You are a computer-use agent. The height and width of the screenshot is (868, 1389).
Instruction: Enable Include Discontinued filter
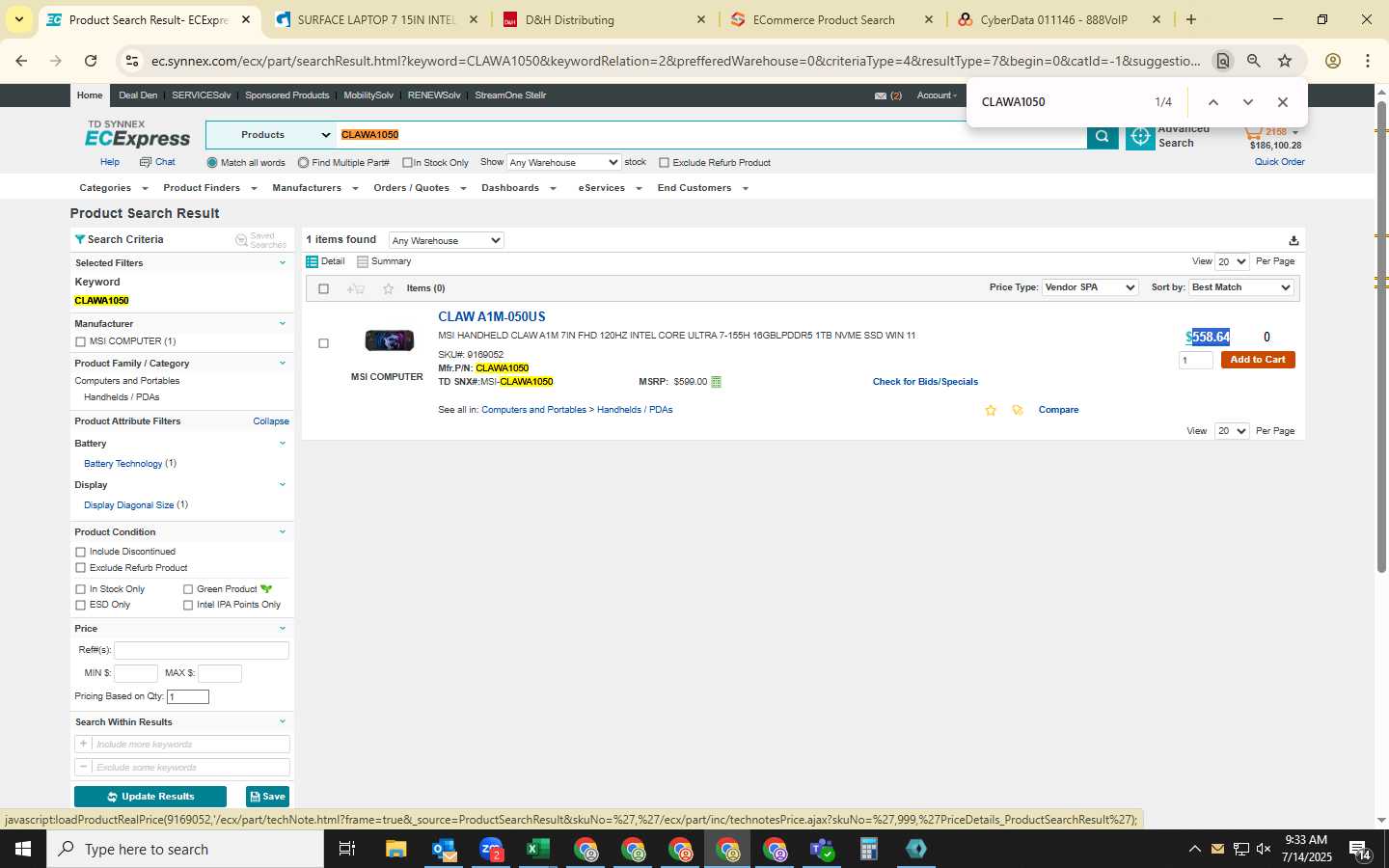tap(80, 552)
